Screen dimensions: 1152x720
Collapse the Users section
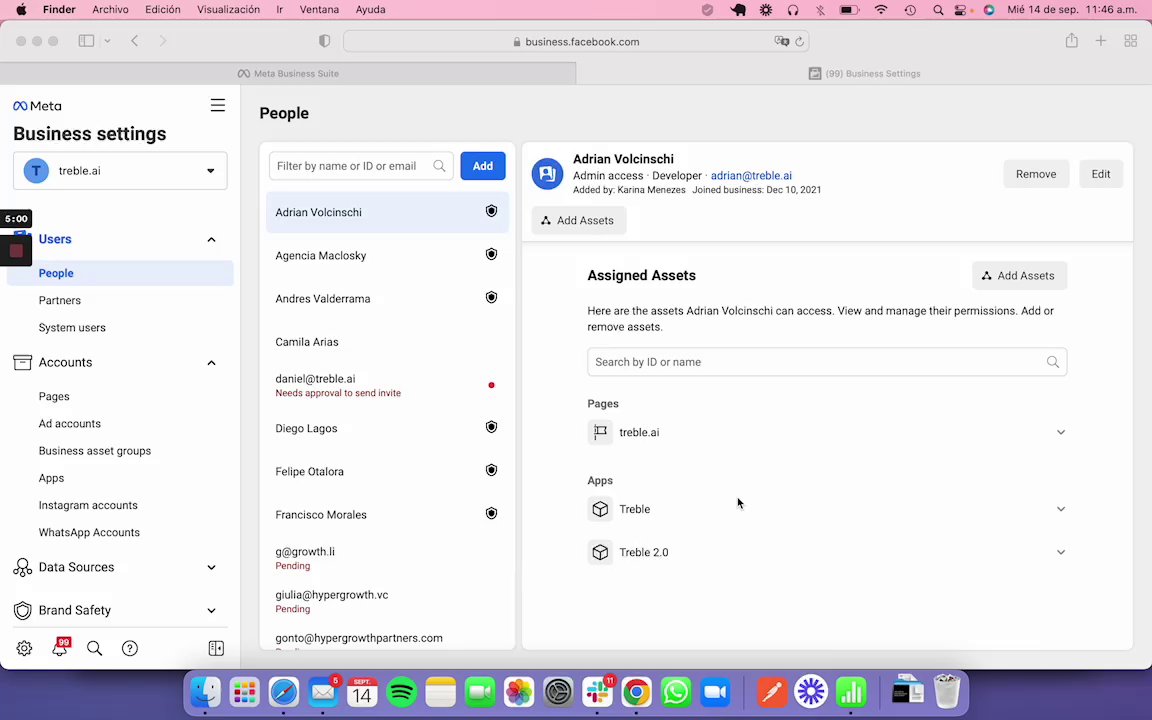coord(212,240)
